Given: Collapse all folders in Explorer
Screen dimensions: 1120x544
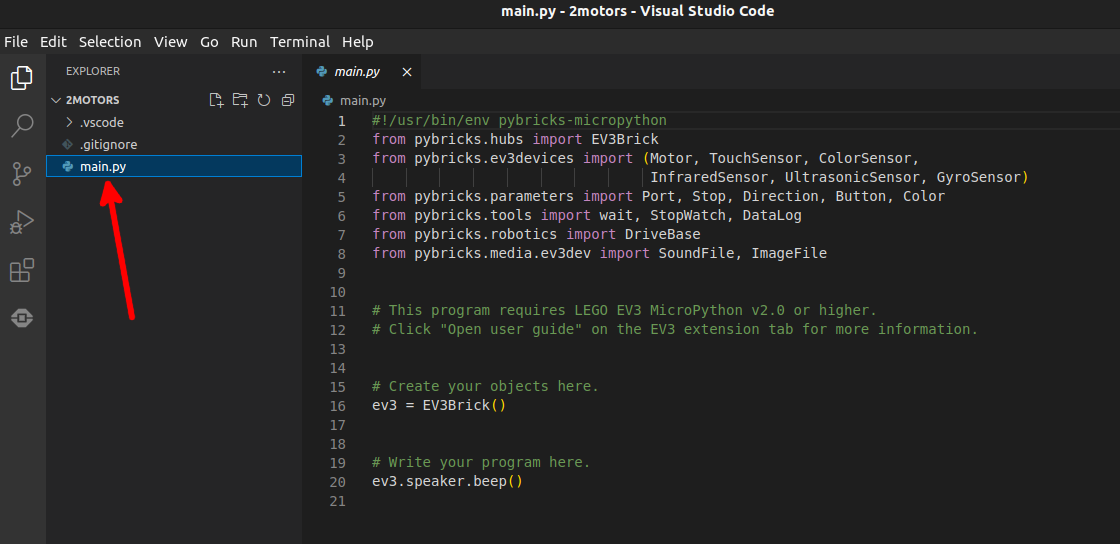Looking at the screenshot, I should (x=288, y=100).
